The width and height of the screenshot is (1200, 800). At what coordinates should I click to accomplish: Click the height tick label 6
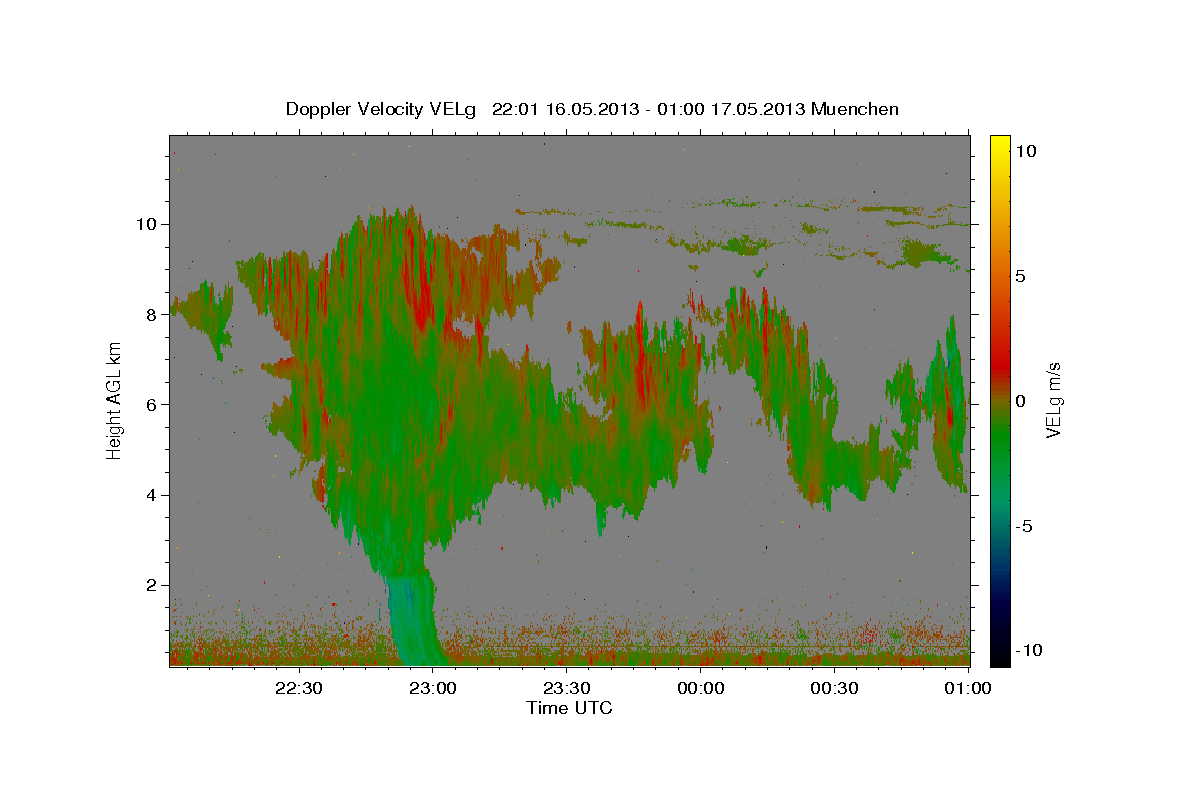point(151,404)
